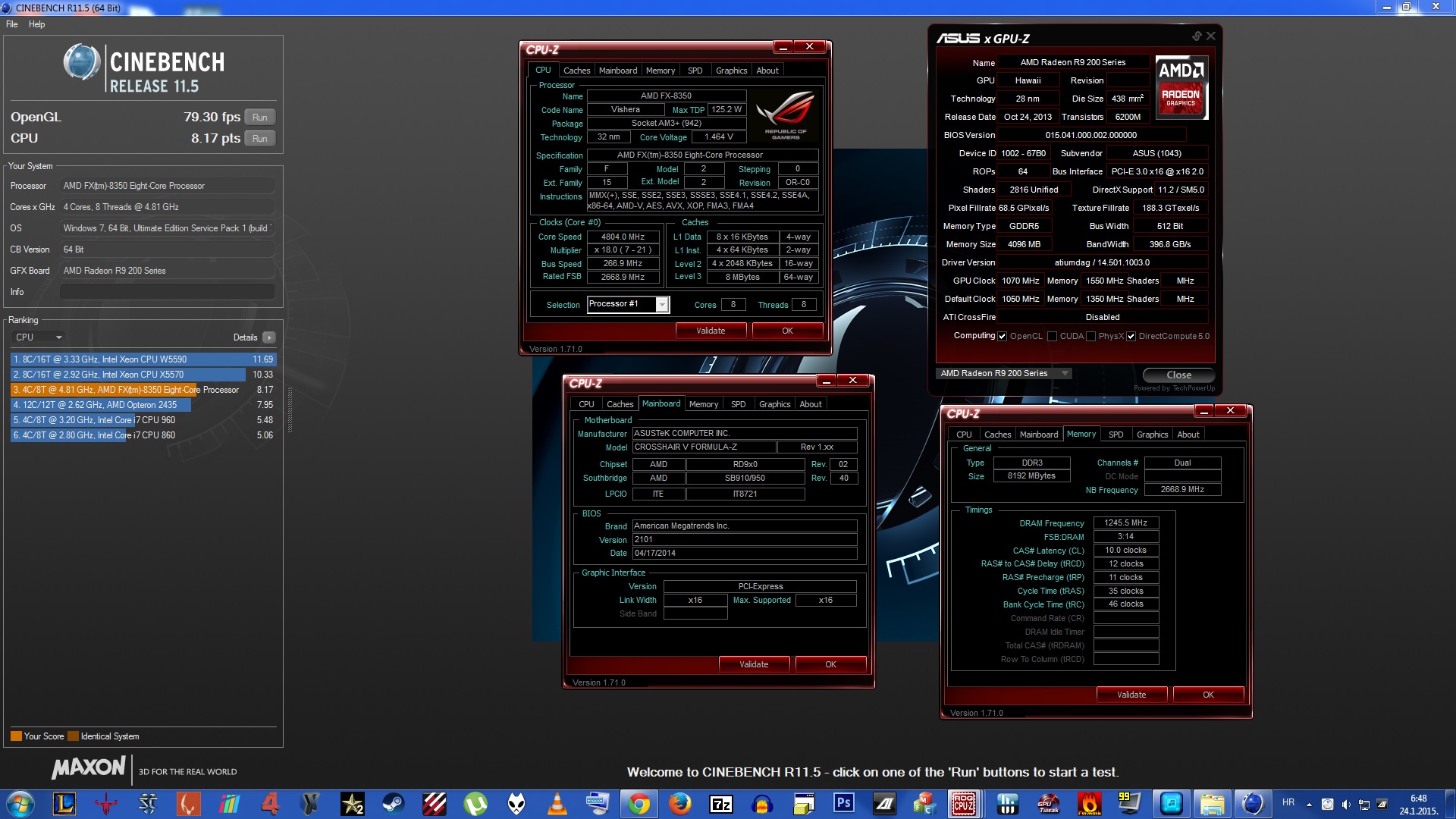Viewport: 1456px width, 819px height.
Task: Open Audacity from the taskbar
Action: coord(761,803)
